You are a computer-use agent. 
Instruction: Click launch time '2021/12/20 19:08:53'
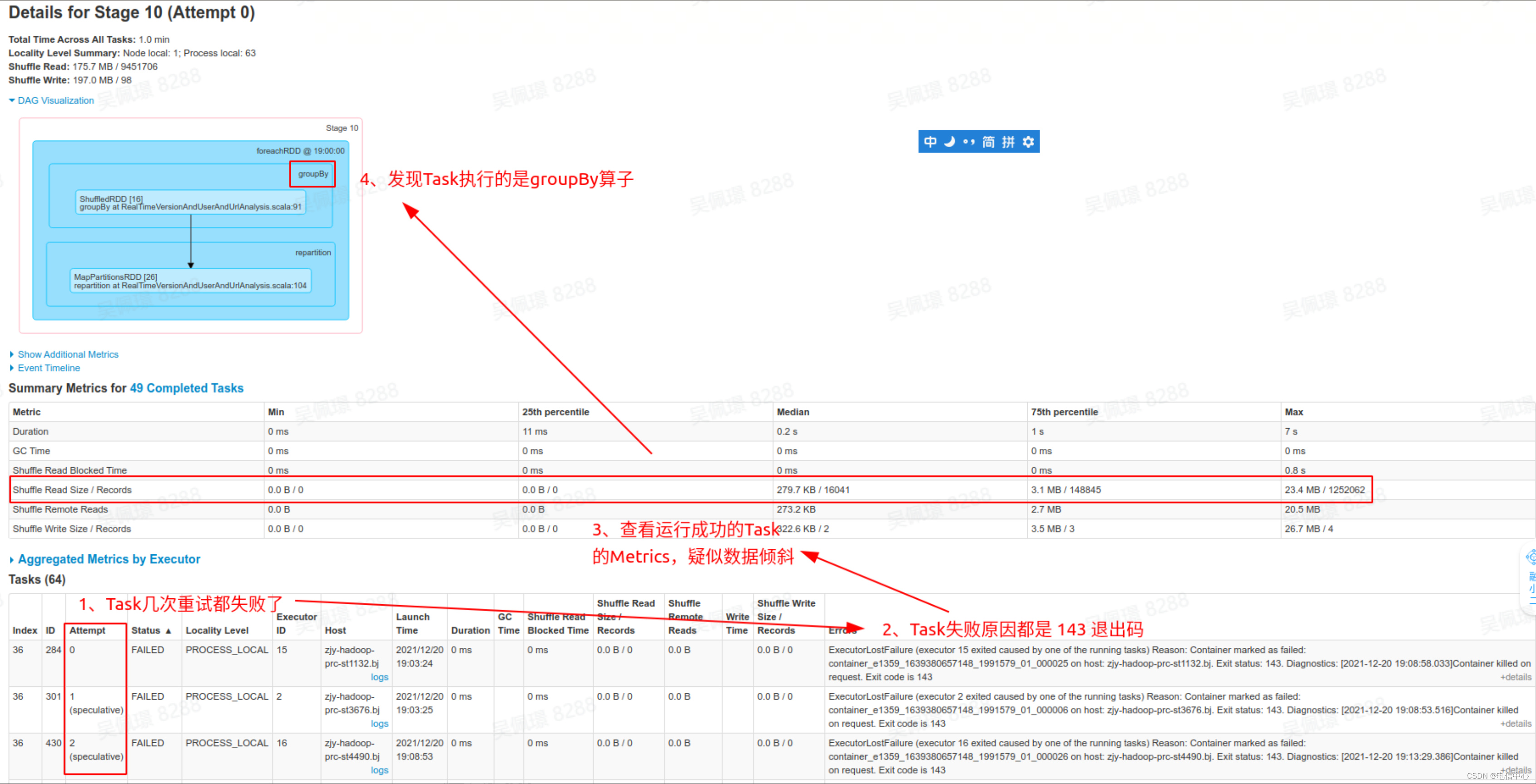(420, 749)
